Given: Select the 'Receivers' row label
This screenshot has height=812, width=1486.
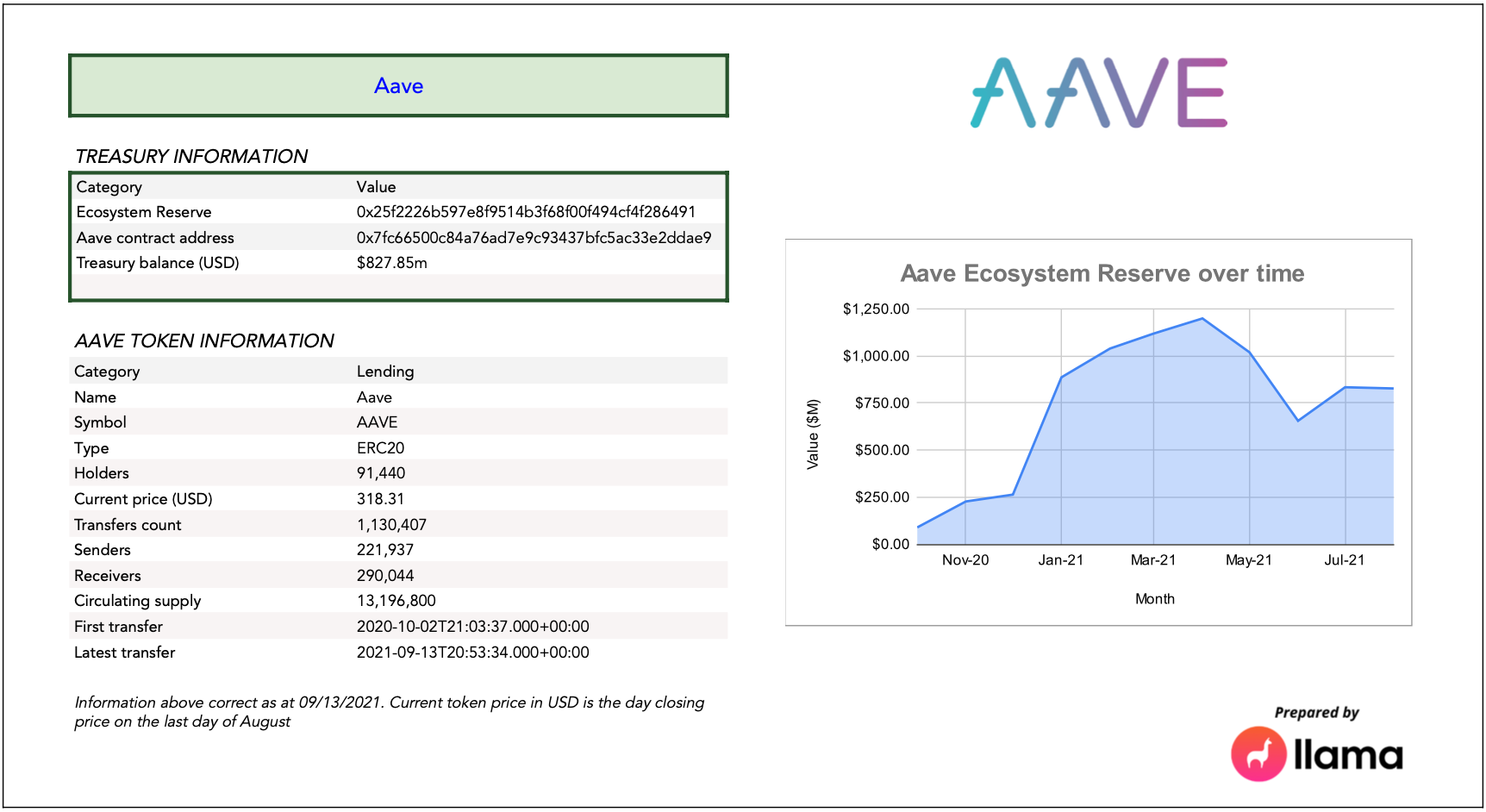Looking at the screenshot, I should tap(108, 576).
